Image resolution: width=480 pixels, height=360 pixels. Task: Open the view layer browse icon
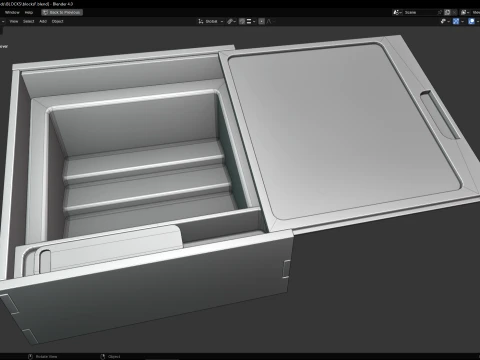(465, 12)
